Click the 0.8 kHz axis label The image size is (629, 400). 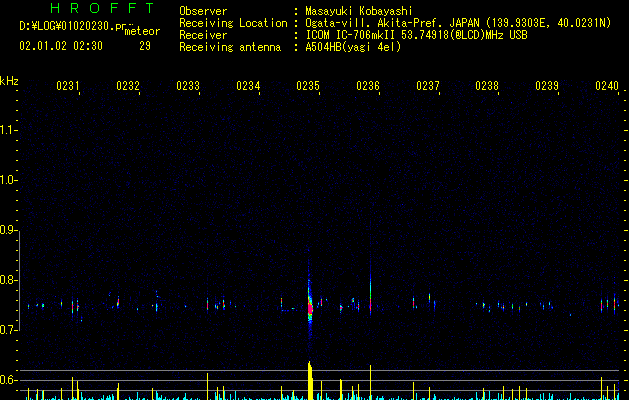point(7,280)
